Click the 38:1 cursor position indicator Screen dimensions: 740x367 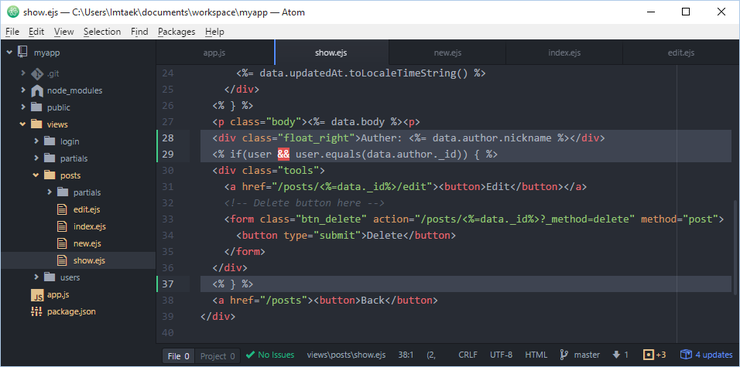coord(406,355)
